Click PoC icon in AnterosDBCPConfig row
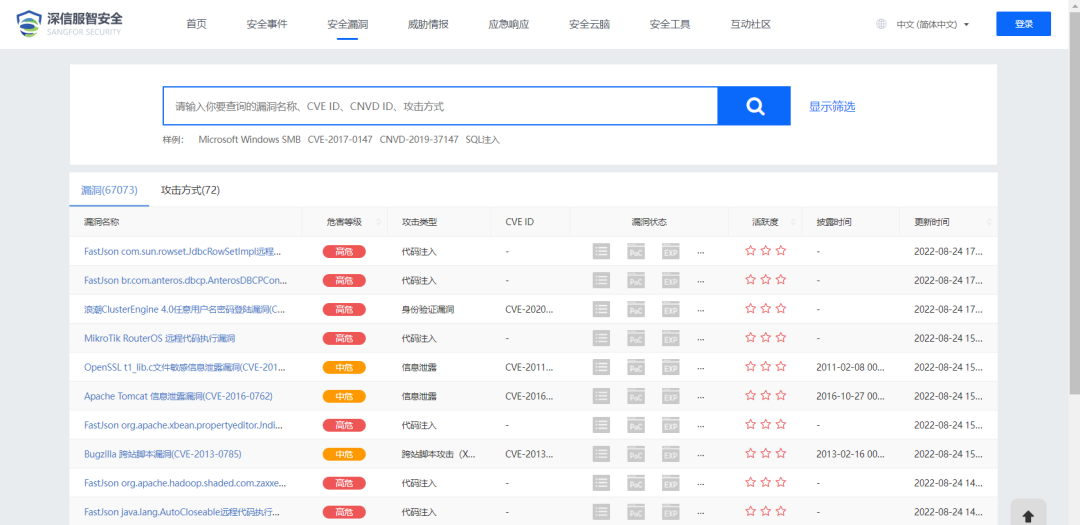 pos(636,280)
